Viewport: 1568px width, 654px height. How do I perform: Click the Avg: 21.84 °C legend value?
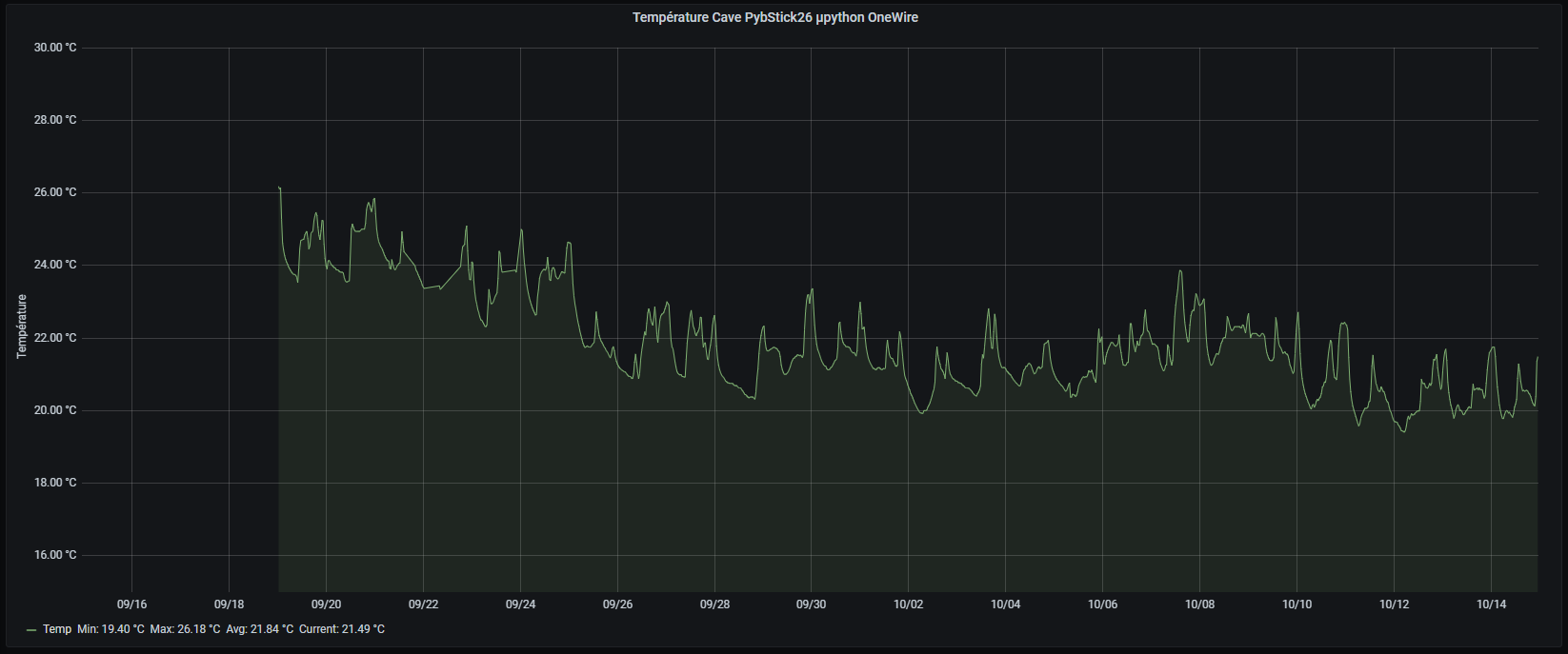(x=259, y=629)
